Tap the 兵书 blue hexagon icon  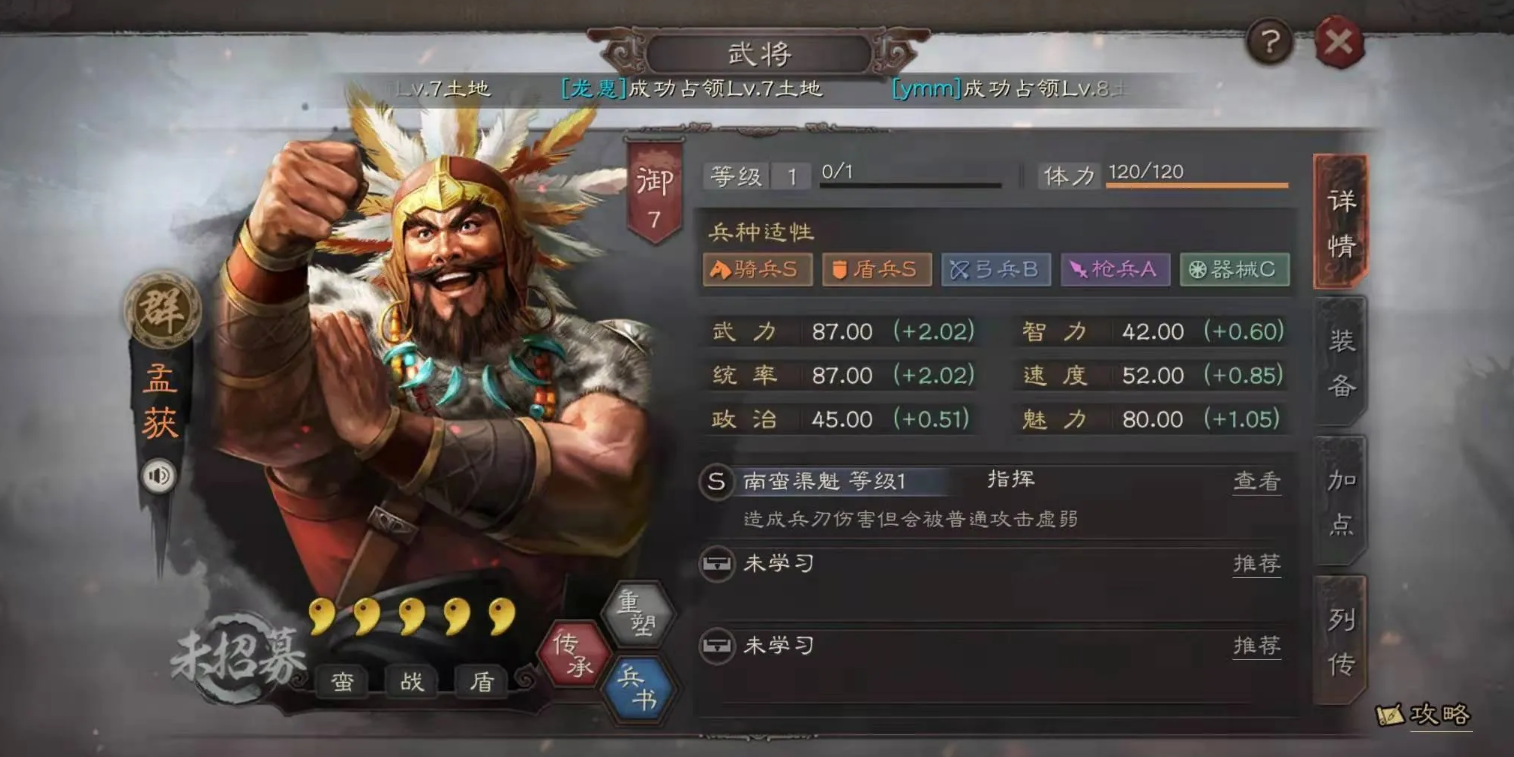tap(638, 689)
